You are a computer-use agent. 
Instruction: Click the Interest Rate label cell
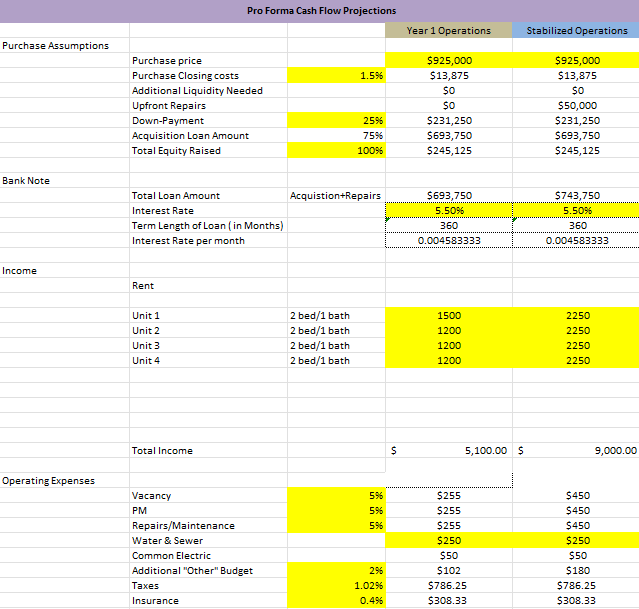(208, 211)
